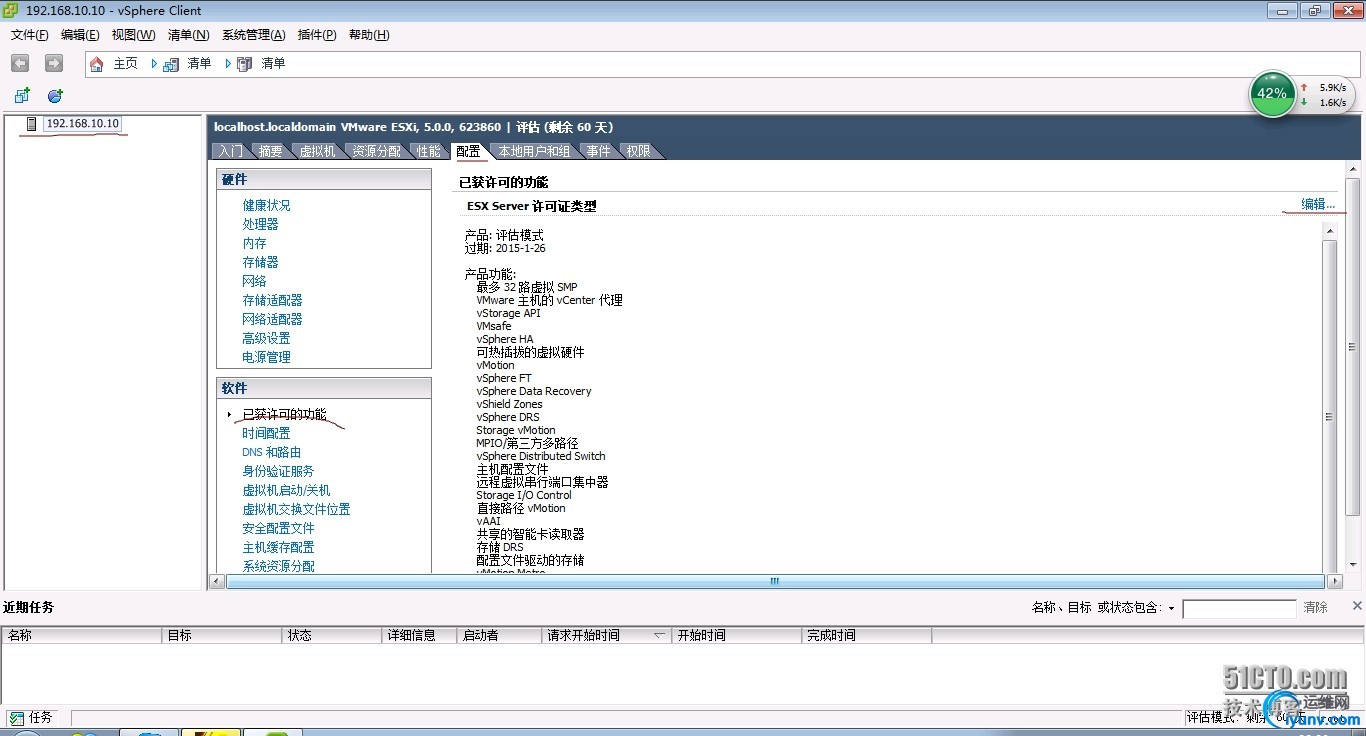Switch to the 虚拟机 tab
Image resolution: width=1366 pixels, height=736 pixels.
point(317,151)
